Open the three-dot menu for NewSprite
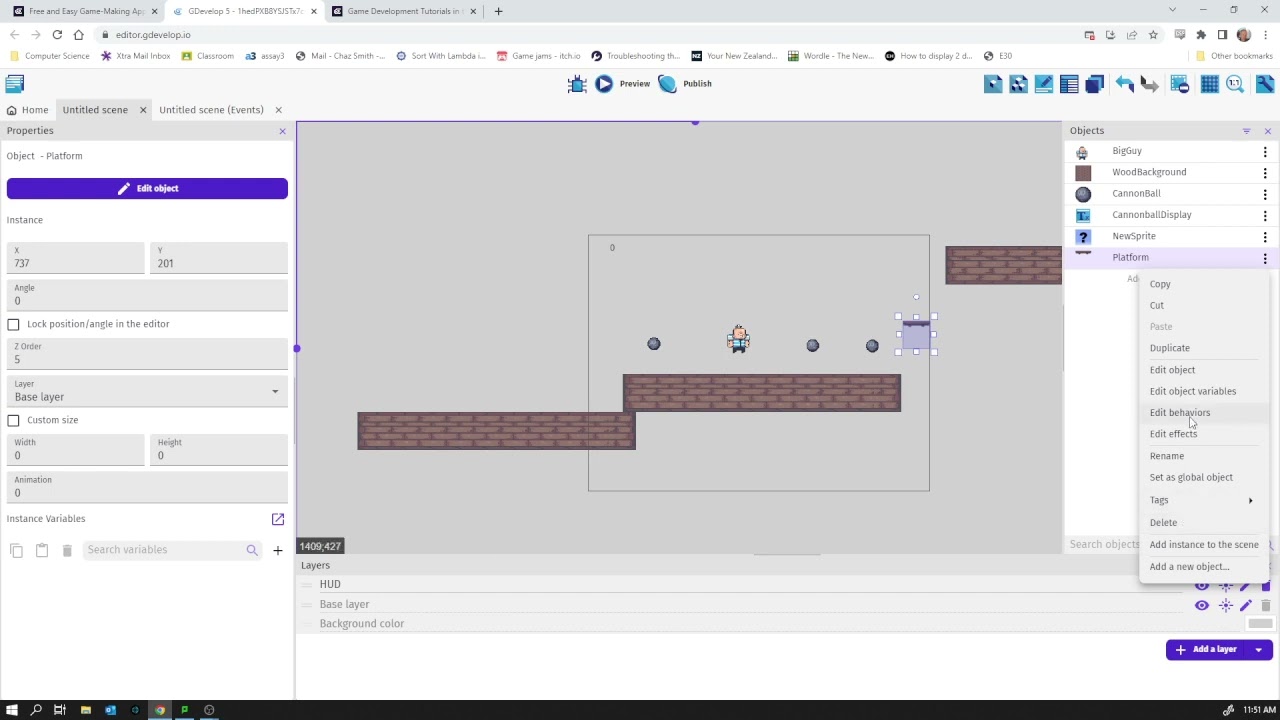The width and height of the screenshot is (1280, 720). (1265, 237)
